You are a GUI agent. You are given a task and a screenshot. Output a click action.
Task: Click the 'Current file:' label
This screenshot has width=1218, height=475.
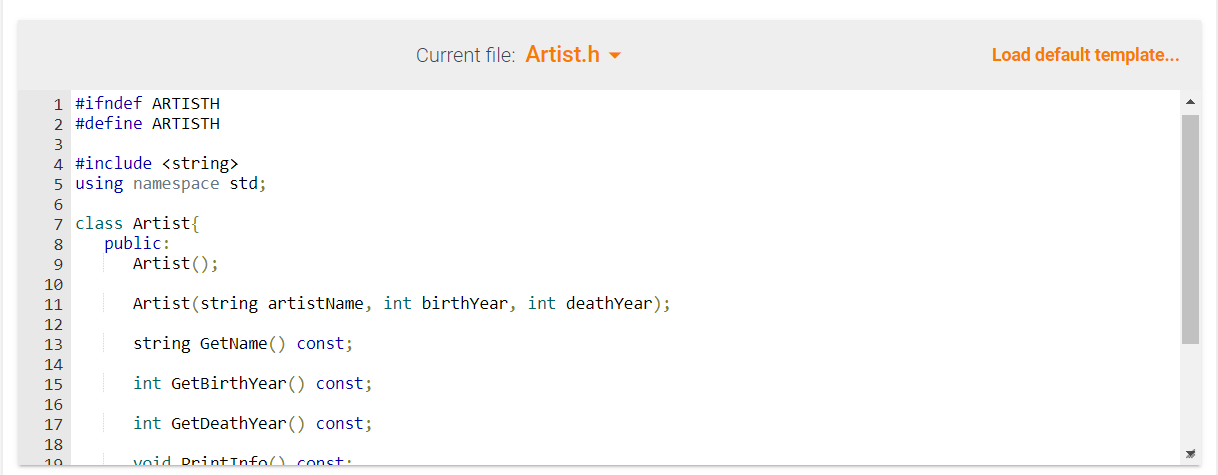[466, 55]
